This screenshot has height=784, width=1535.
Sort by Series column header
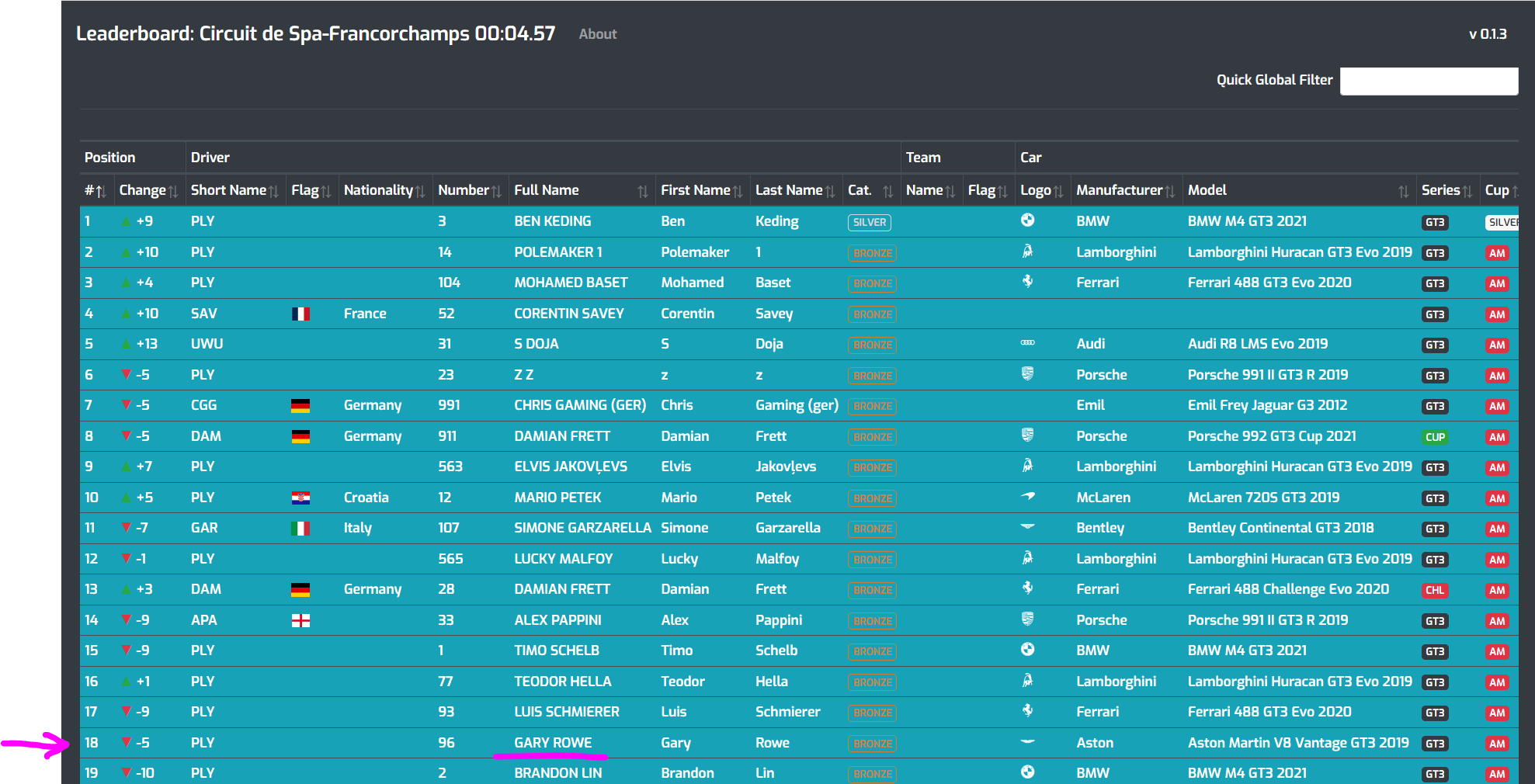tap(1446, 190)
